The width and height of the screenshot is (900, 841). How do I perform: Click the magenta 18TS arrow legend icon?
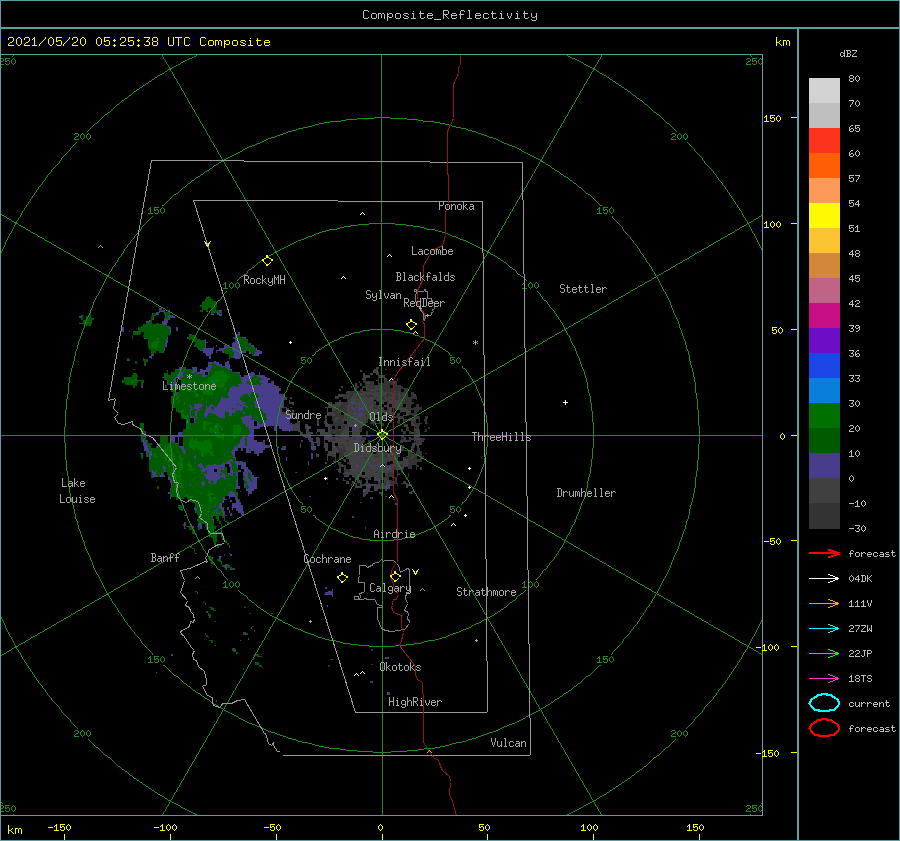tap(824, 679)
